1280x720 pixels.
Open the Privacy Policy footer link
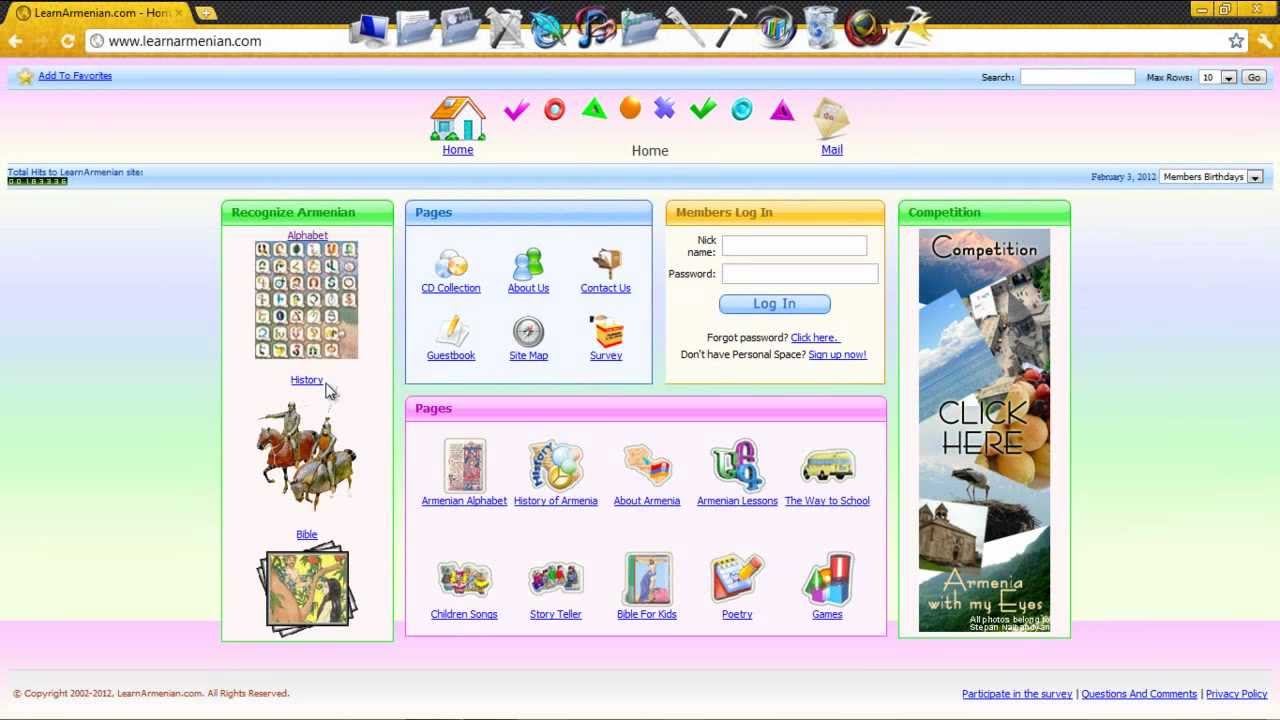tap(1236, 694)
